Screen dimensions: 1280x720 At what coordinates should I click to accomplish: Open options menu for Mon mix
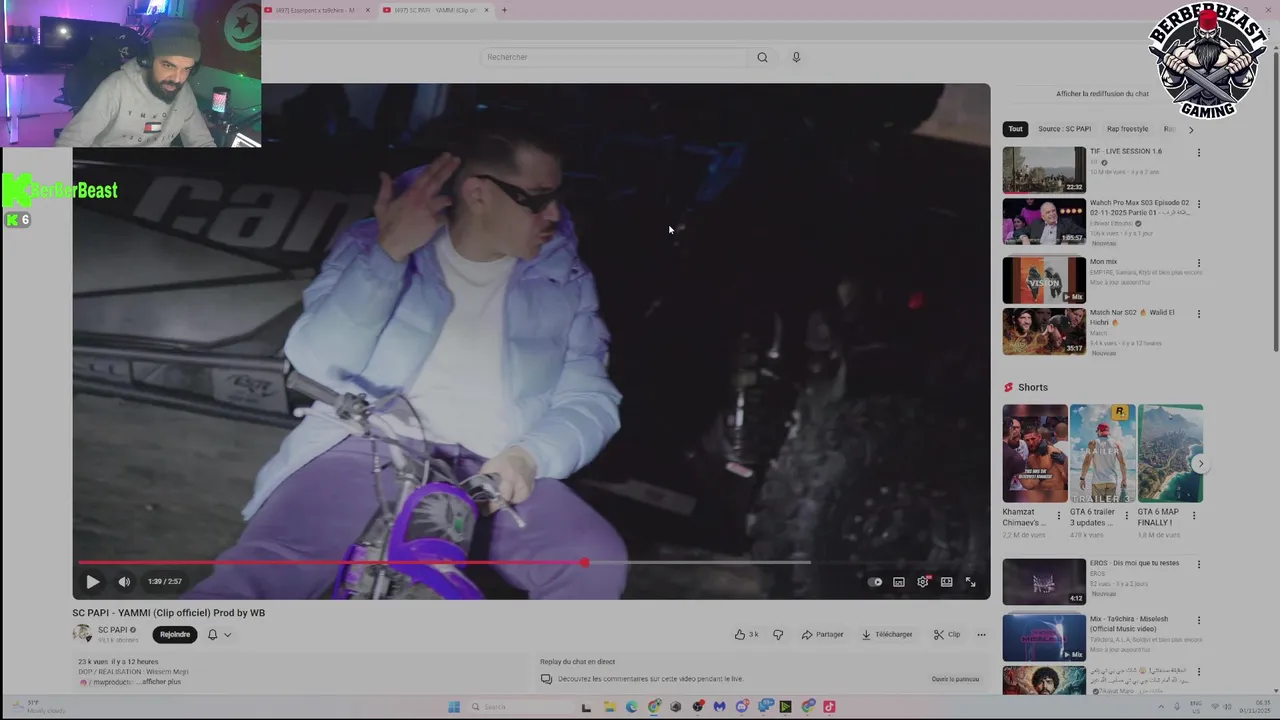point(1198,263)
